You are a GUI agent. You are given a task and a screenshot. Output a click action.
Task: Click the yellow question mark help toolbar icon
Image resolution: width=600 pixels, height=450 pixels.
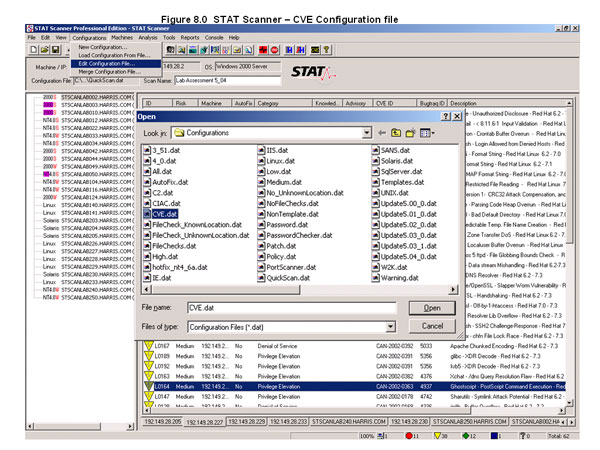click(x=326, y=50)
